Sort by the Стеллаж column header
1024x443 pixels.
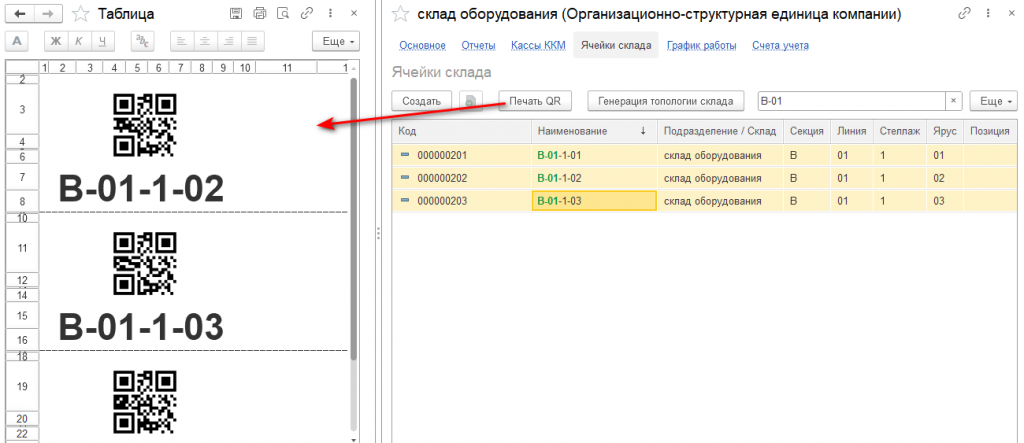[x=899, y=131]
